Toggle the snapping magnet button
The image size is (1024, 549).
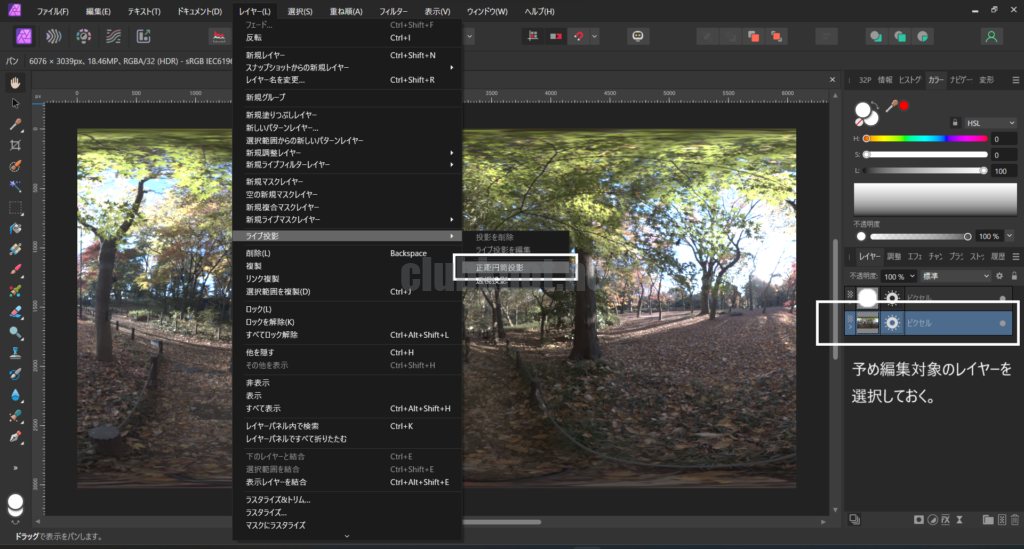coord(577,36)
